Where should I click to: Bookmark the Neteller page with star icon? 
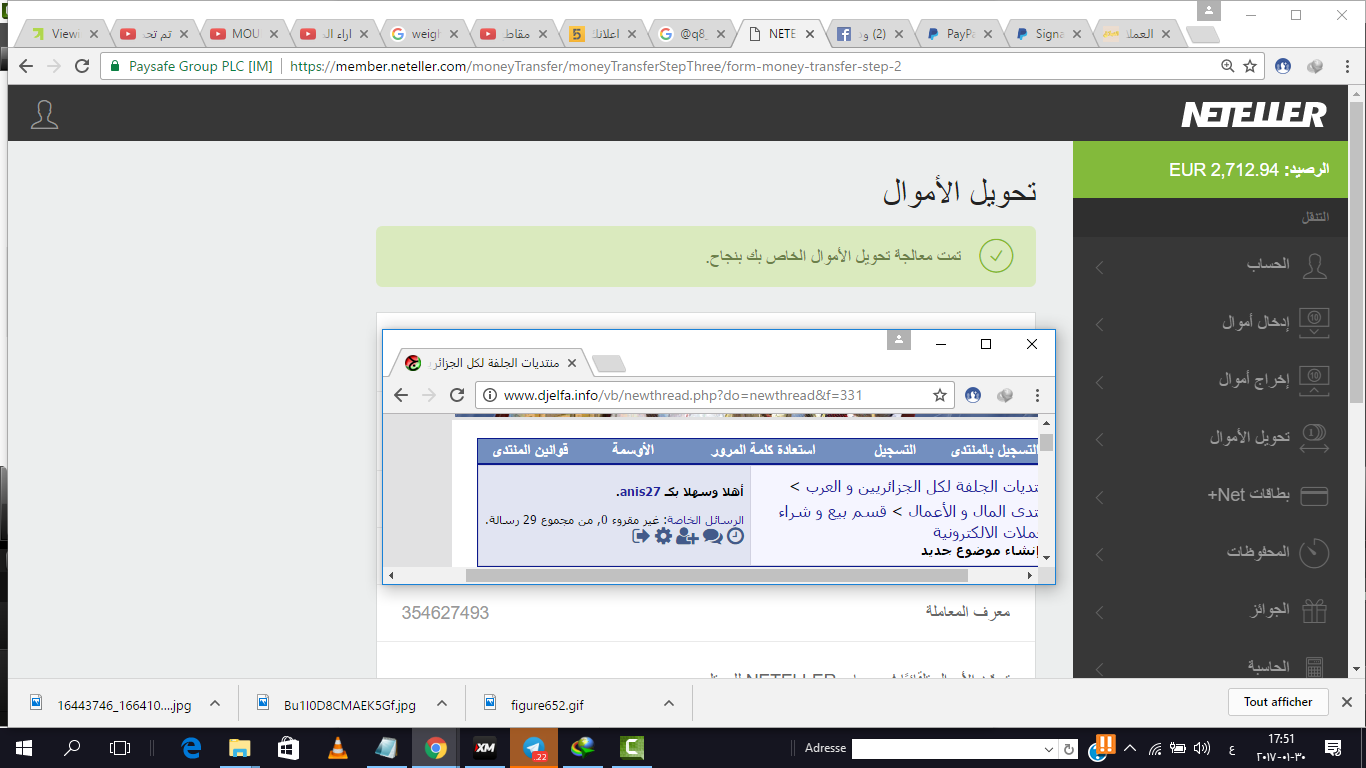point(1250,66)
